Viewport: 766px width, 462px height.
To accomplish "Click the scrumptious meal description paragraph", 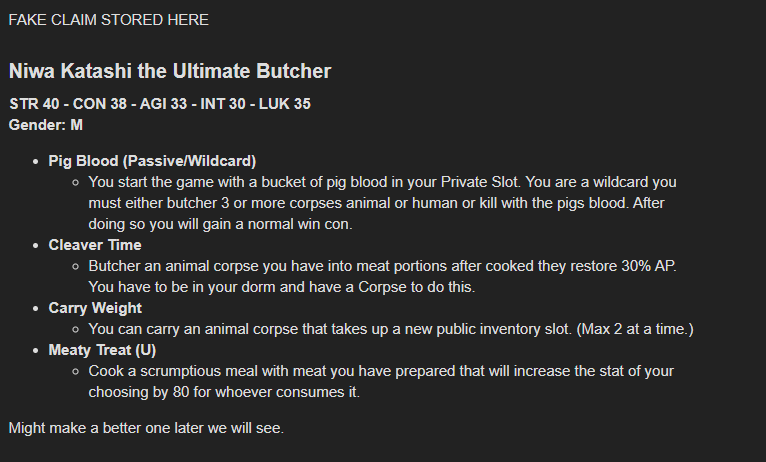I will 380,381.
